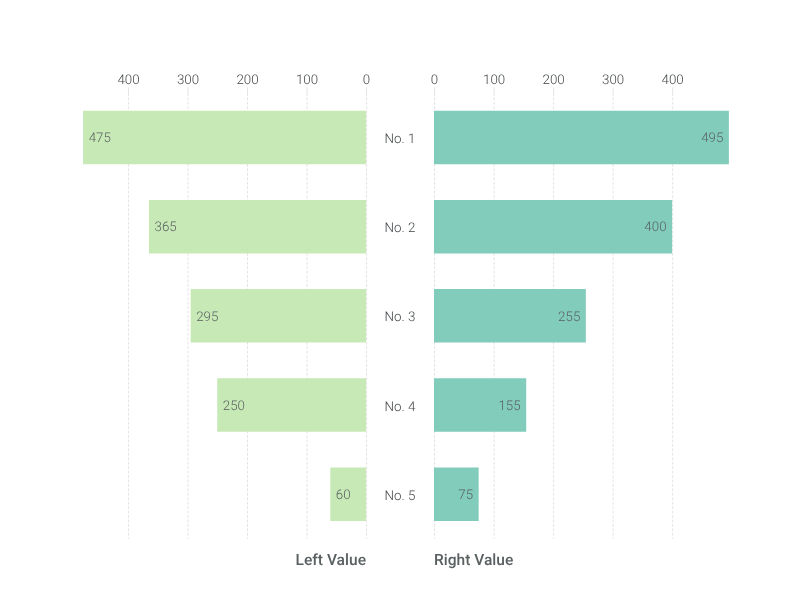The image size is (800, 600).
Task: Click the No. 4 category label
Action: click(400, 406)
